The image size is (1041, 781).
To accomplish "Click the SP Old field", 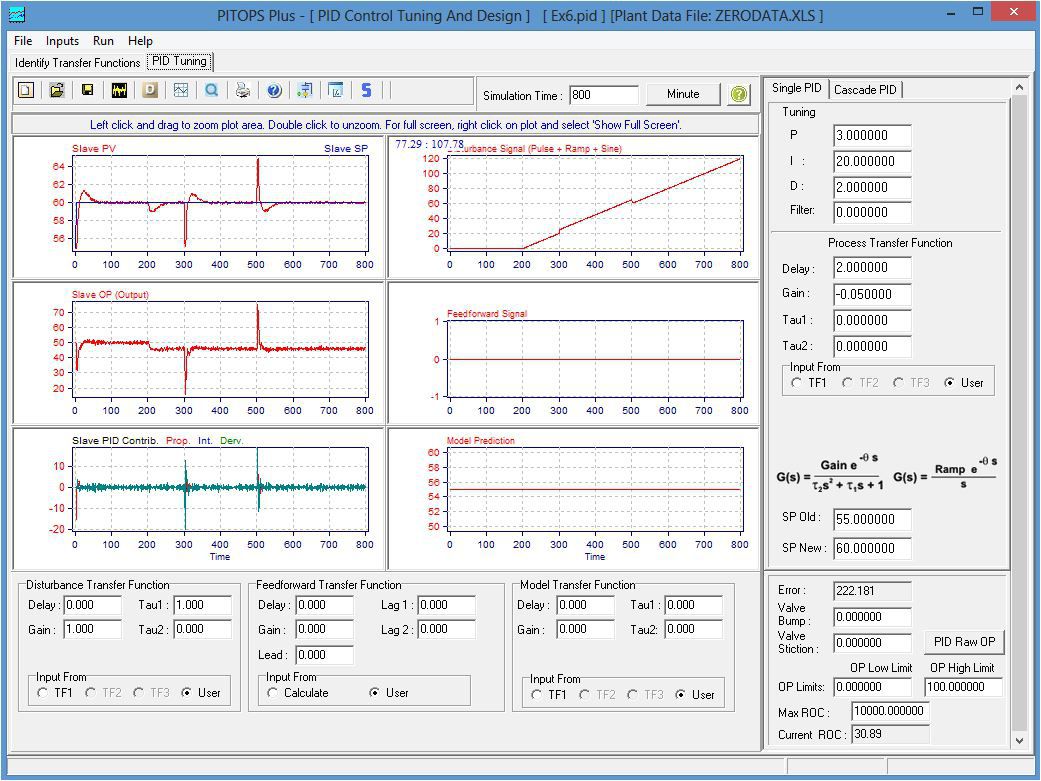I will point(872,519).
